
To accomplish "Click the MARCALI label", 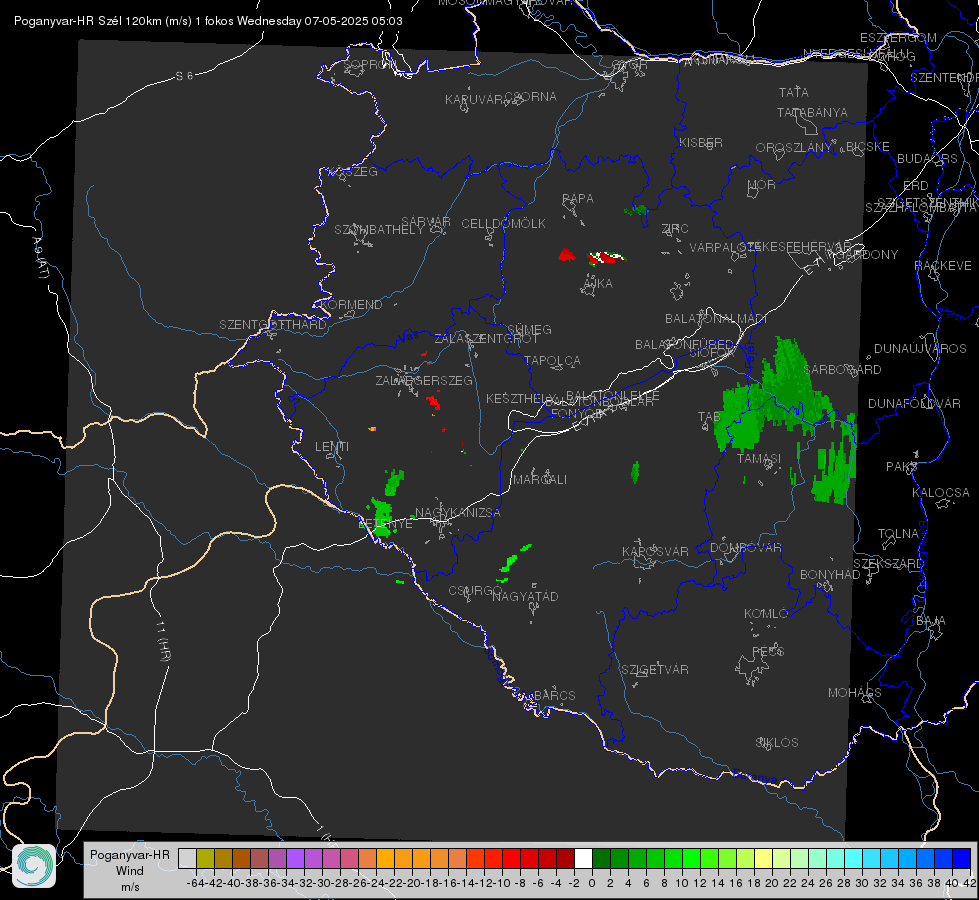I will pos(540,480).
